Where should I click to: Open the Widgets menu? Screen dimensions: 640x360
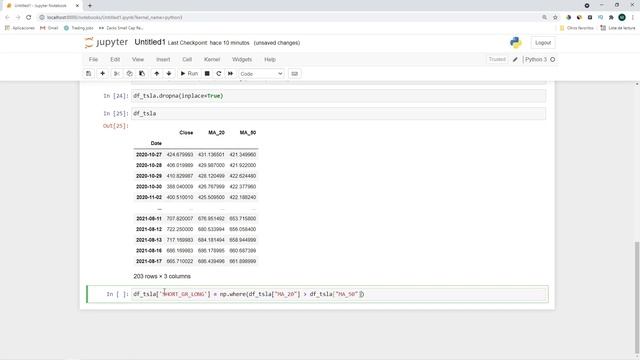242,60
